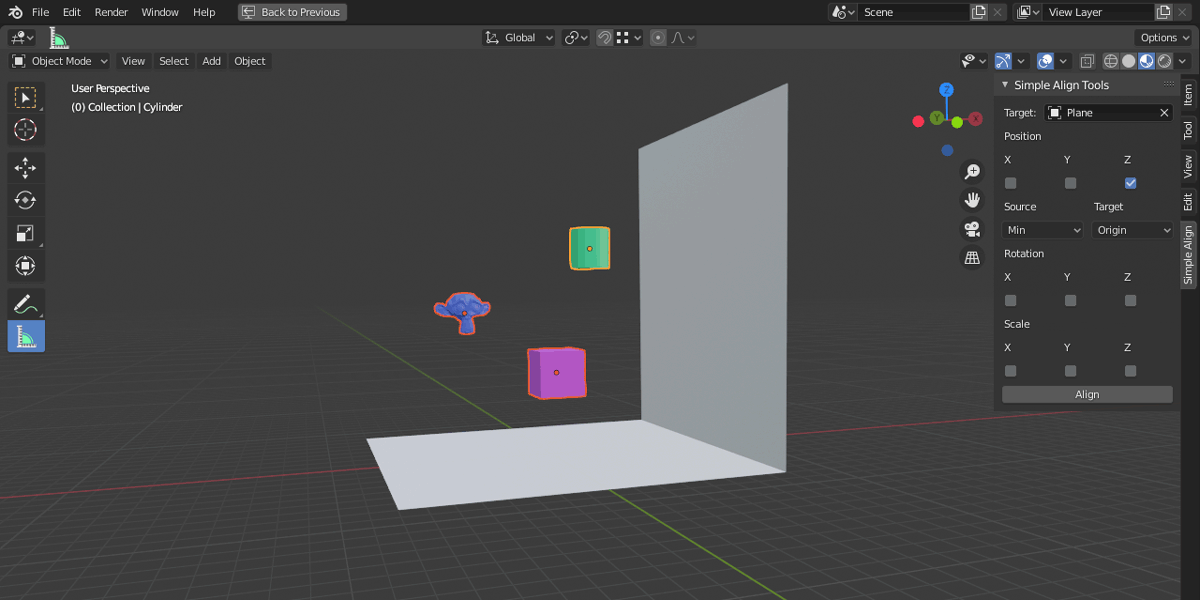
Task: Toggle snapping magnet button
Action: (605, 38)
